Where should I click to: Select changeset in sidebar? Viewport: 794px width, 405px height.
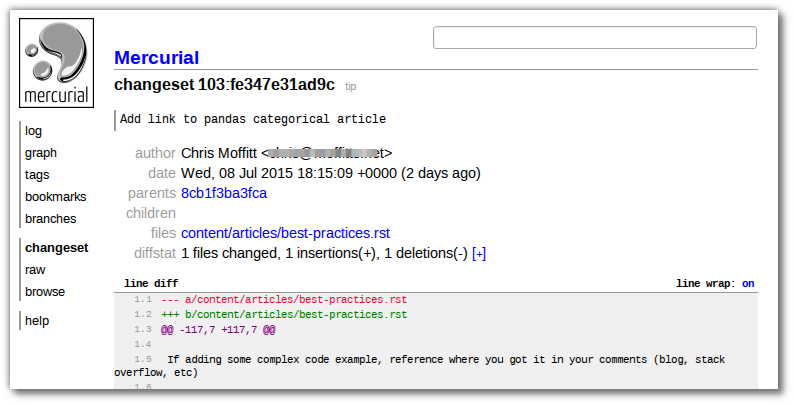pos(57,248)
